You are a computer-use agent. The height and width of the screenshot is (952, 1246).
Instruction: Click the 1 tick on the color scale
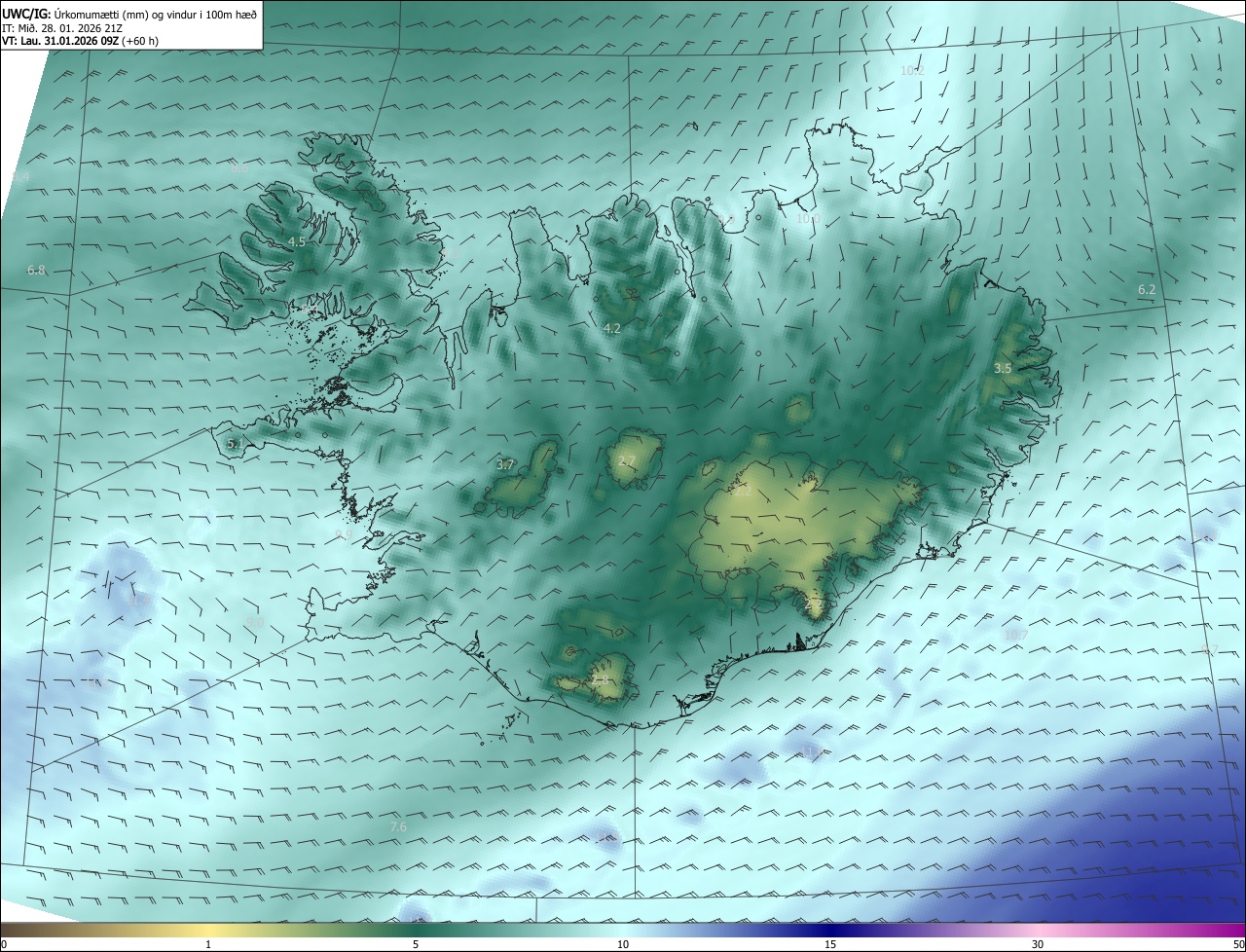[208, 944]
